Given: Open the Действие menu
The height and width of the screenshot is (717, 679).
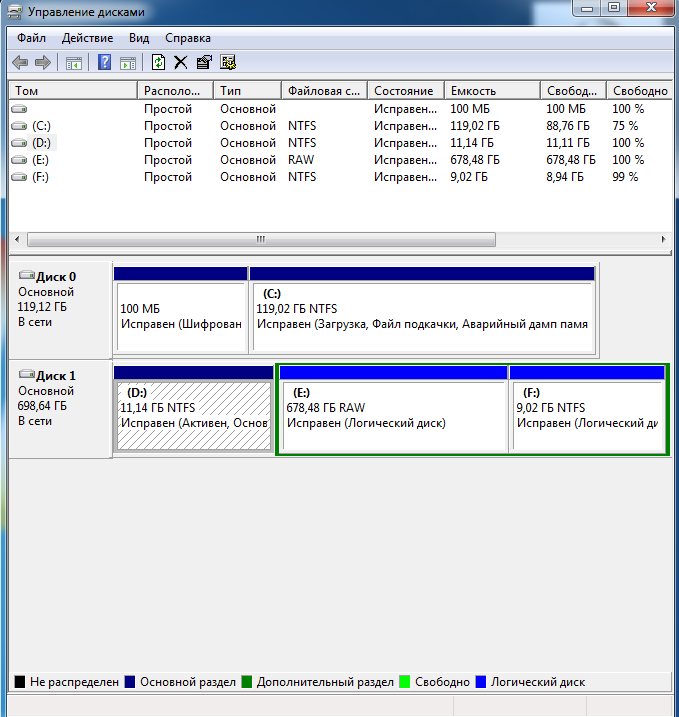Looking at the screenshot, I should tap(87, 38).
